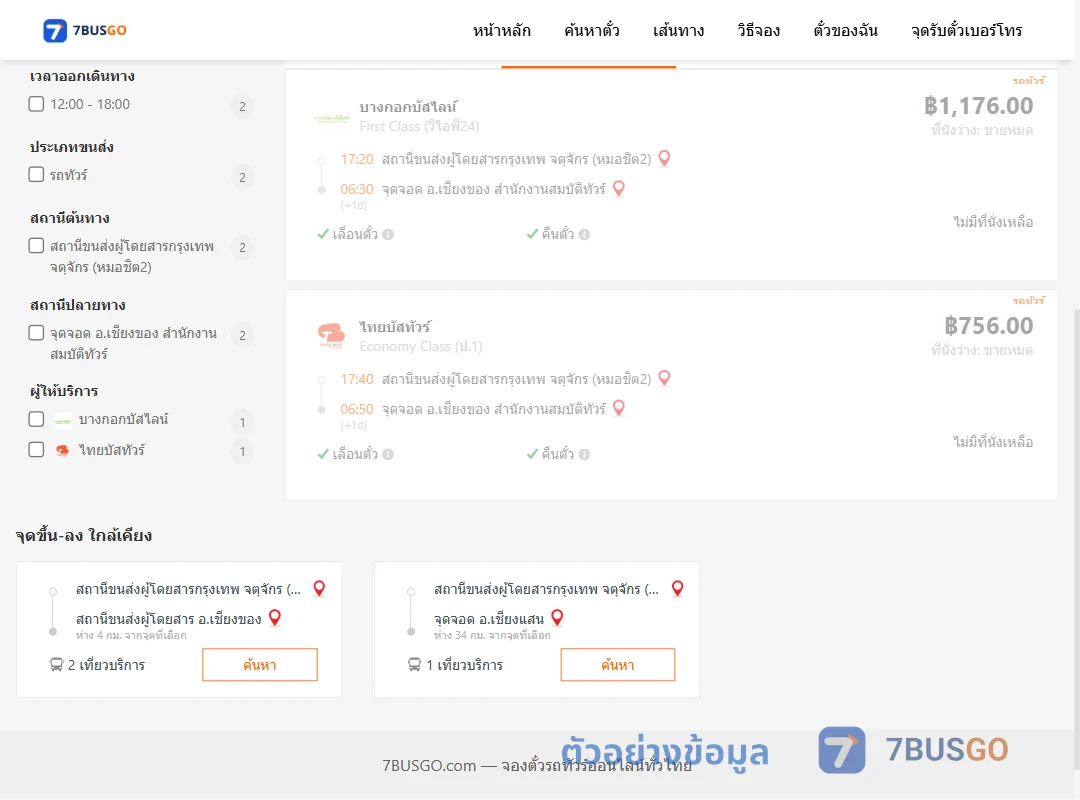The width and height of the screenshot is (1080, 800).
Task: Show เลื่อนตั๋ว info icon in บางกอกบัสไลน์ card
Action: [388, 234]
